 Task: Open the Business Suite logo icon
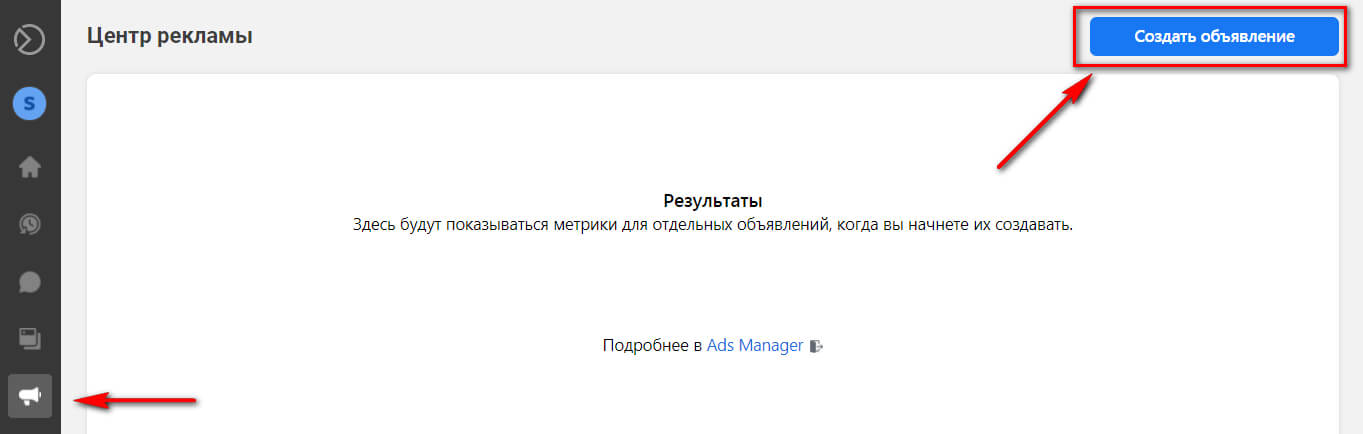(30, 40)
